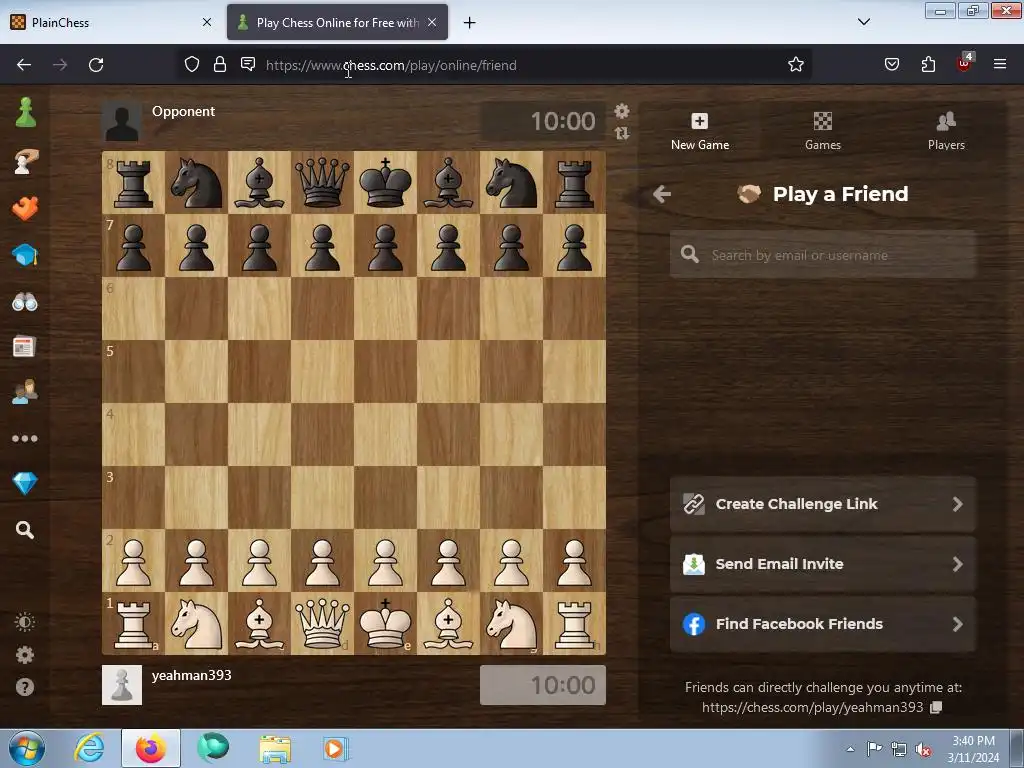Toggle light/dark mode in sidebar
This screenshot has width=1024, height=768.
[25, 622]
